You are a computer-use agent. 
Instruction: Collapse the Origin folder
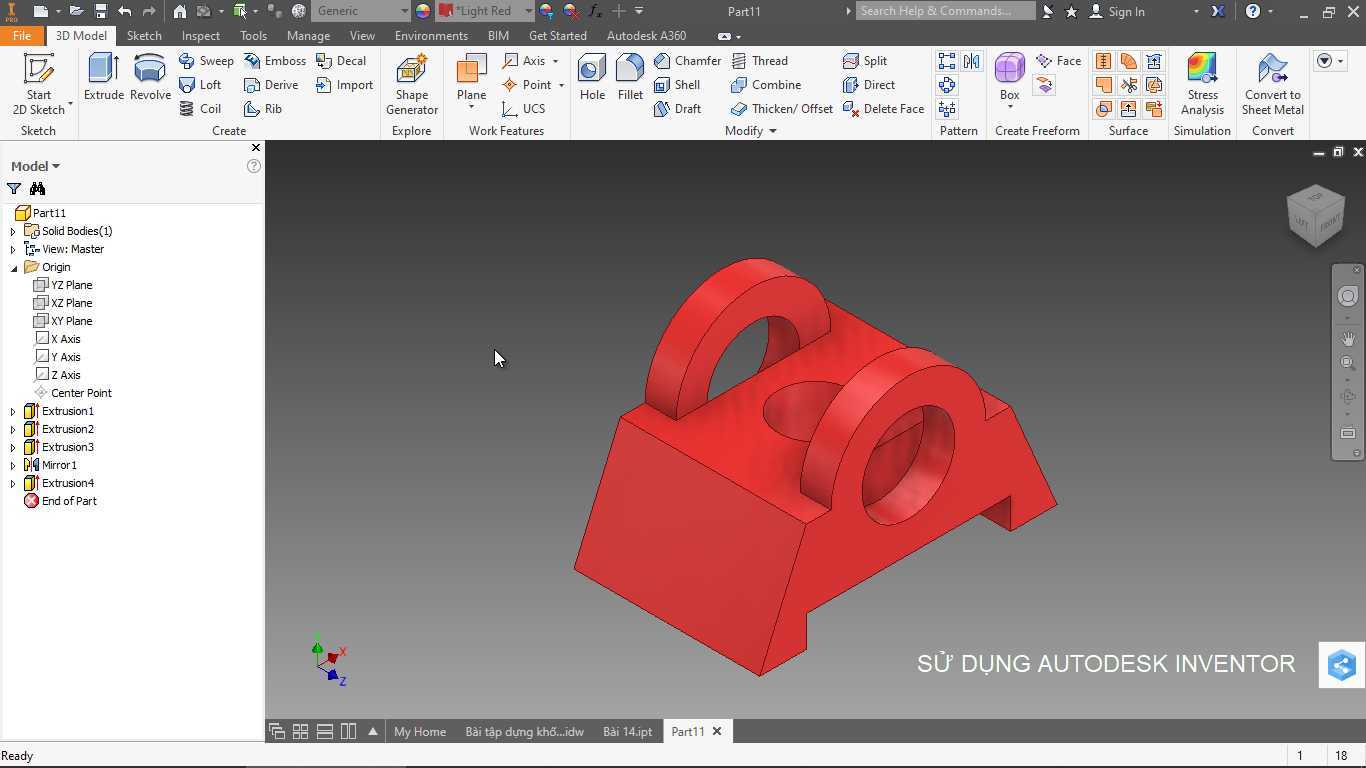[x=13, y=267]
